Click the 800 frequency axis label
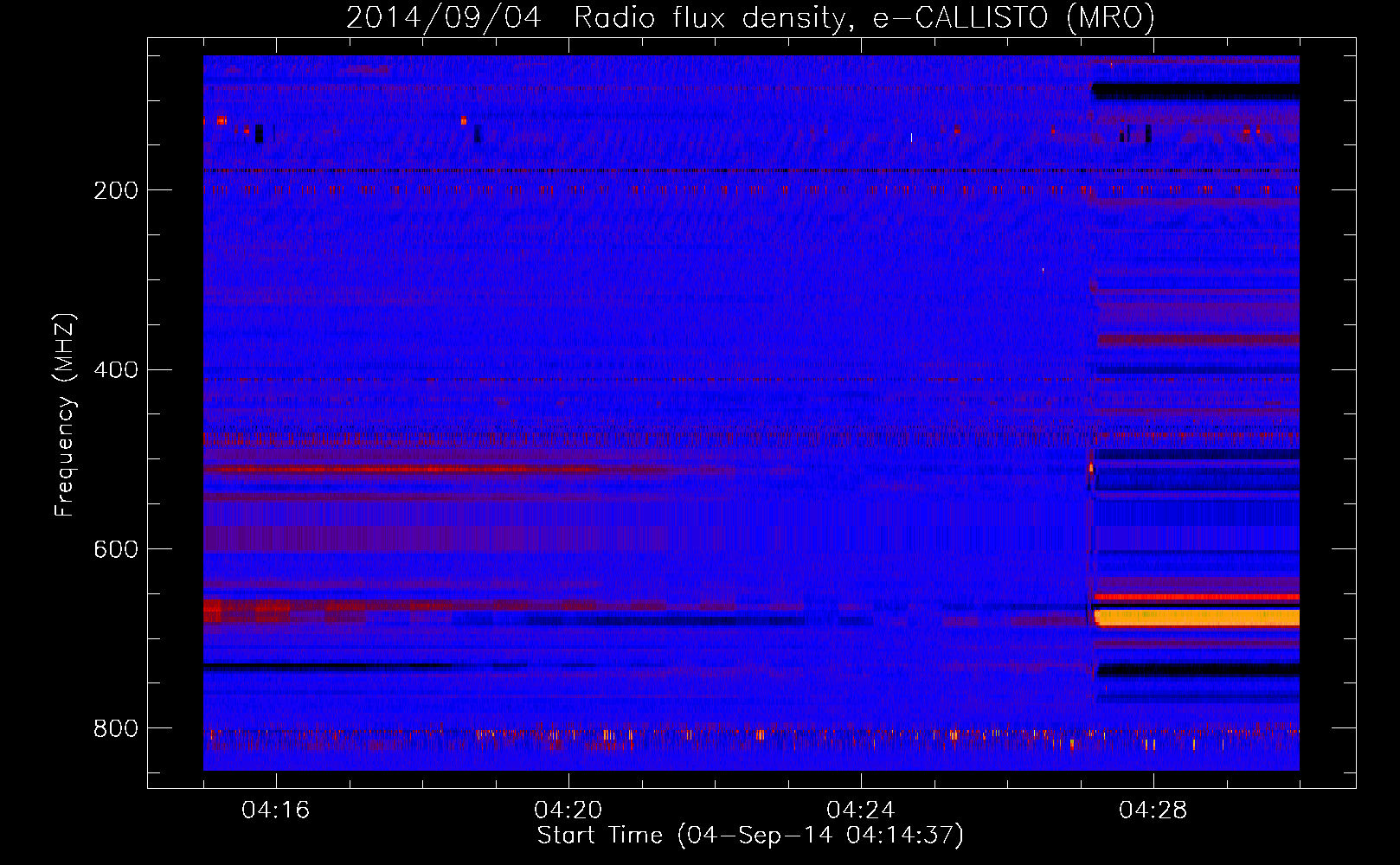 [116, 729]
